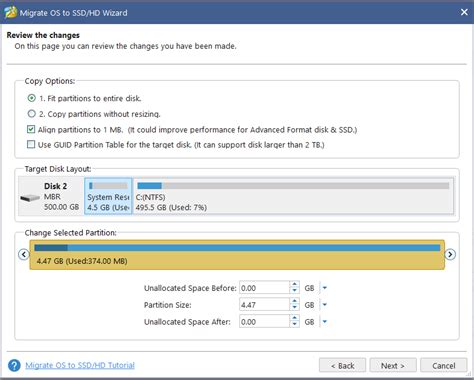Viewport: 474px width, 380px height.
Task: Open unit dropdown for Unallocated Space After
Action: pos(324,322)
